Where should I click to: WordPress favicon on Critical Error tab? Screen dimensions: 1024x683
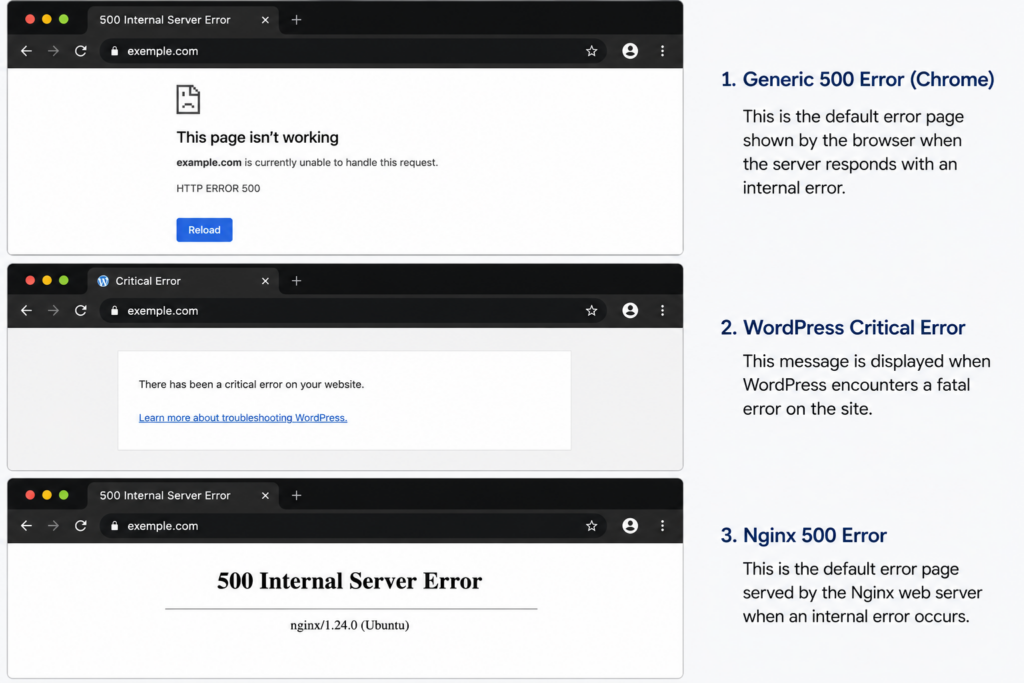(103, 281)
